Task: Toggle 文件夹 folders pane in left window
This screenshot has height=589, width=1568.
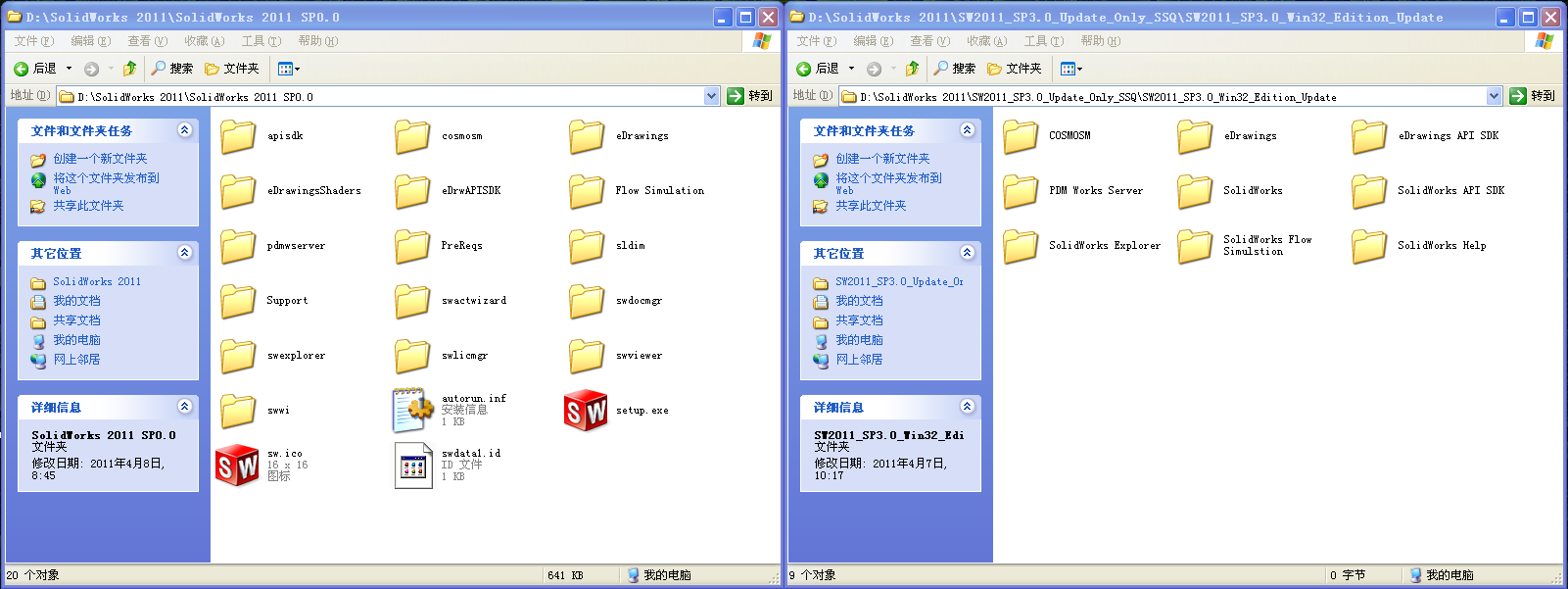Action: point(232,69)
